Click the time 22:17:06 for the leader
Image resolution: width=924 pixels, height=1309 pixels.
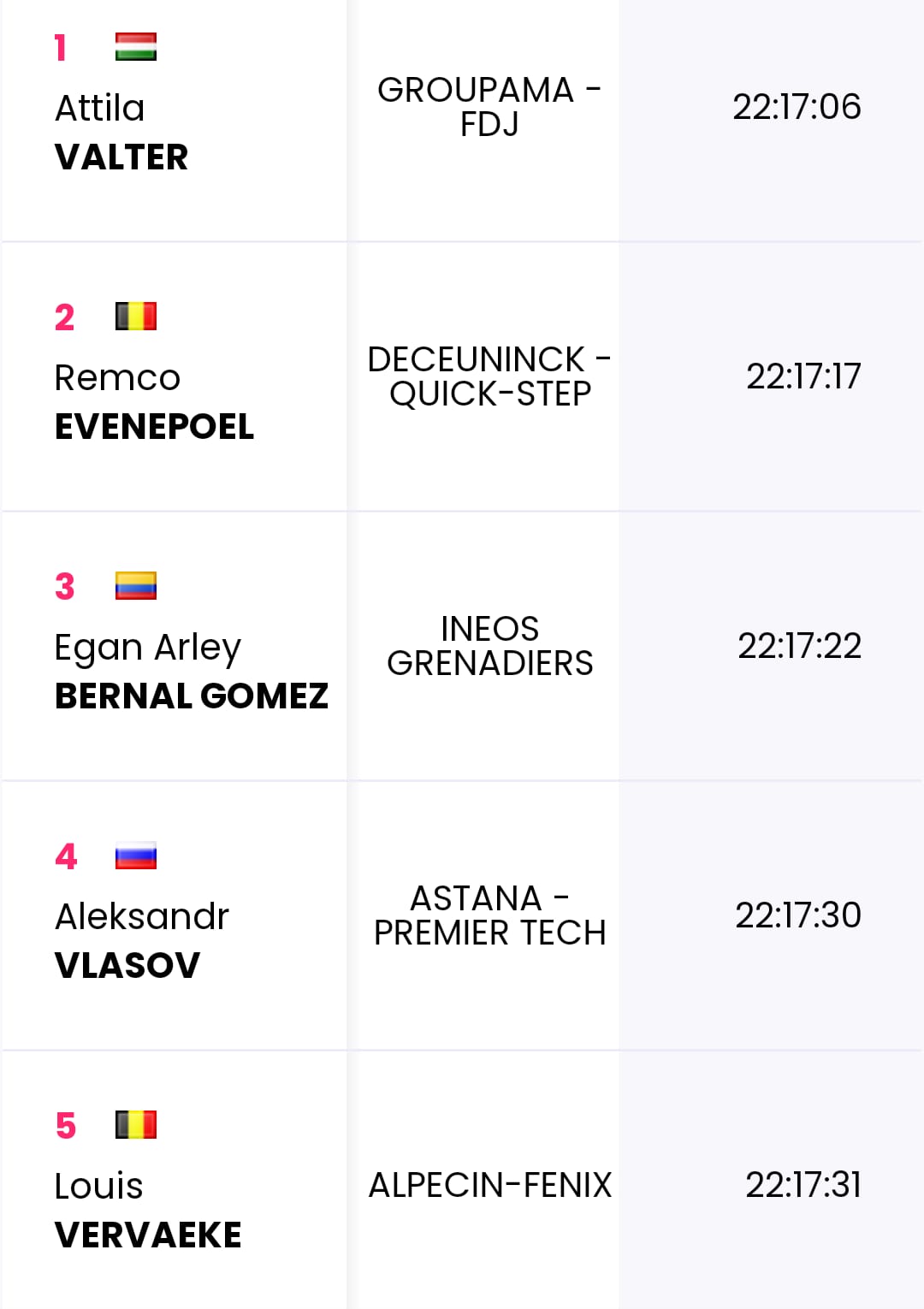(x=797, y=107)
